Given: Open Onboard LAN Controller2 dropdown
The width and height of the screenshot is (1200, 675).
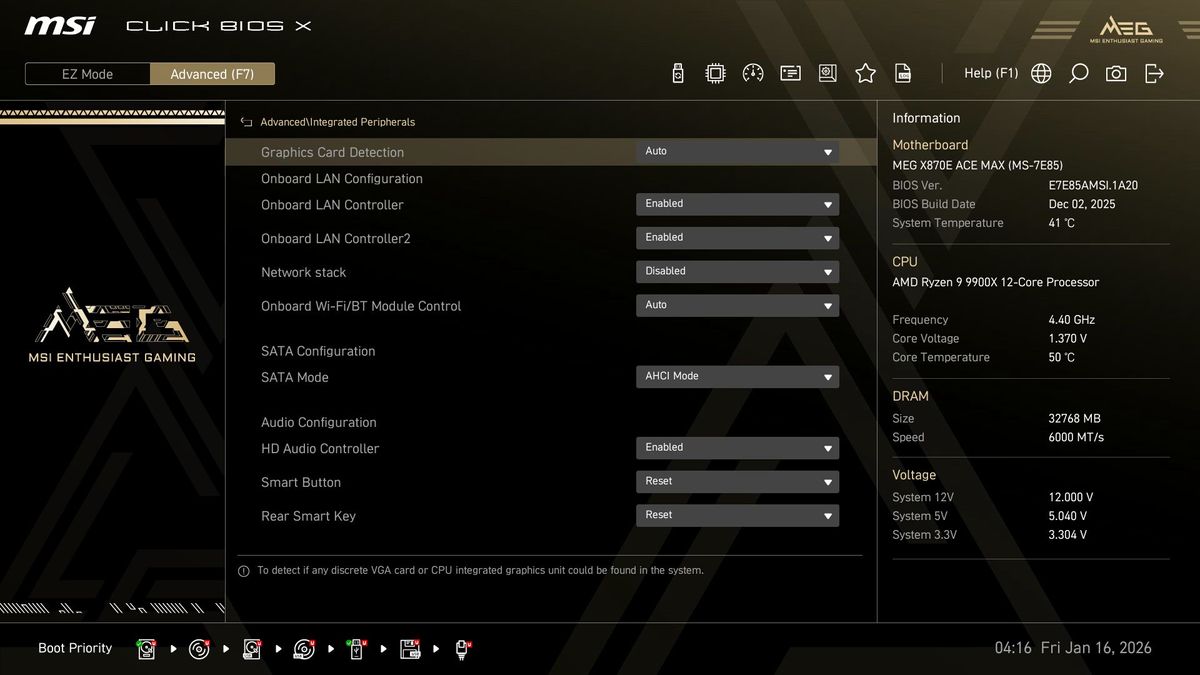Looking at the screenshot, I should point(737,238).
